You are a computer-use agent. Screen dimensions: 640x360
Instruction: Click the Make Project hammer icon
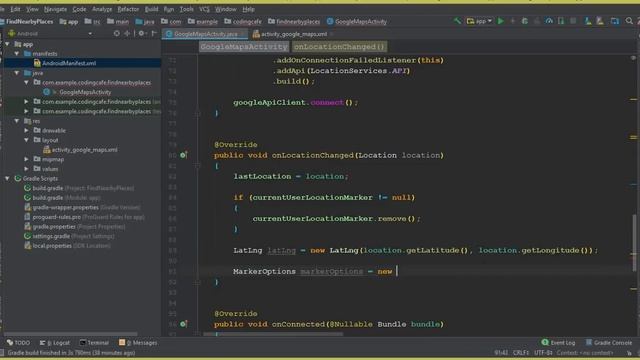[x=457, y=21]
